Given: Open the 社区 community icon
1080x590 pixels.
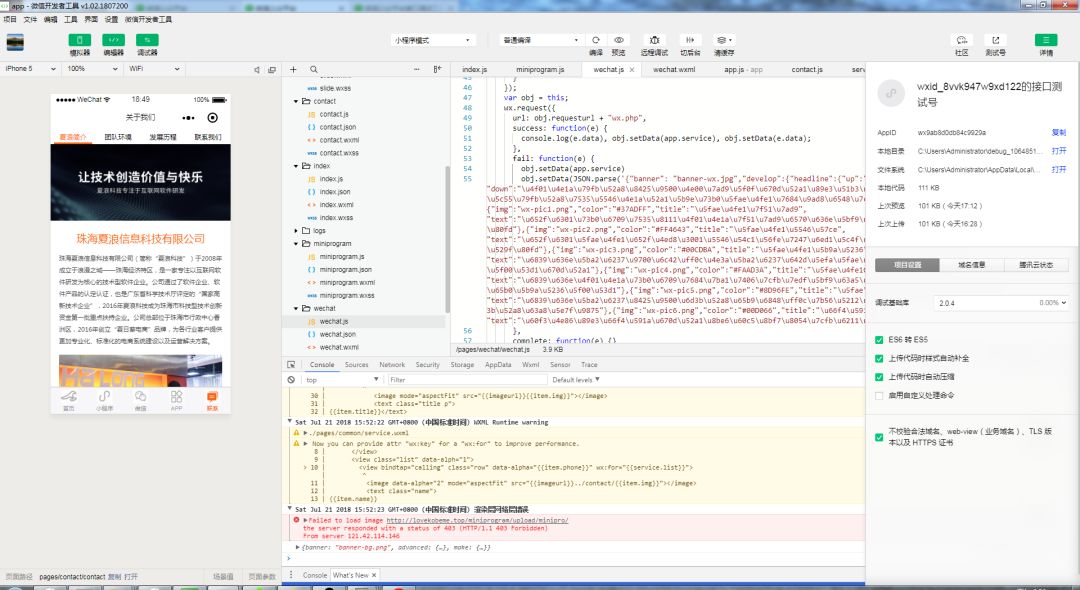Looking at the screenshot, I should coord(962,40).
